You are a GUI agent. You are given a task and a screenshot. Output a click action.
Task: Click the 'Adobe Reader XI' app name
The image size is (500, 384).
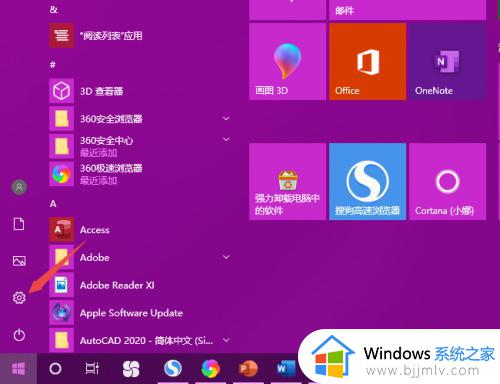117,285
